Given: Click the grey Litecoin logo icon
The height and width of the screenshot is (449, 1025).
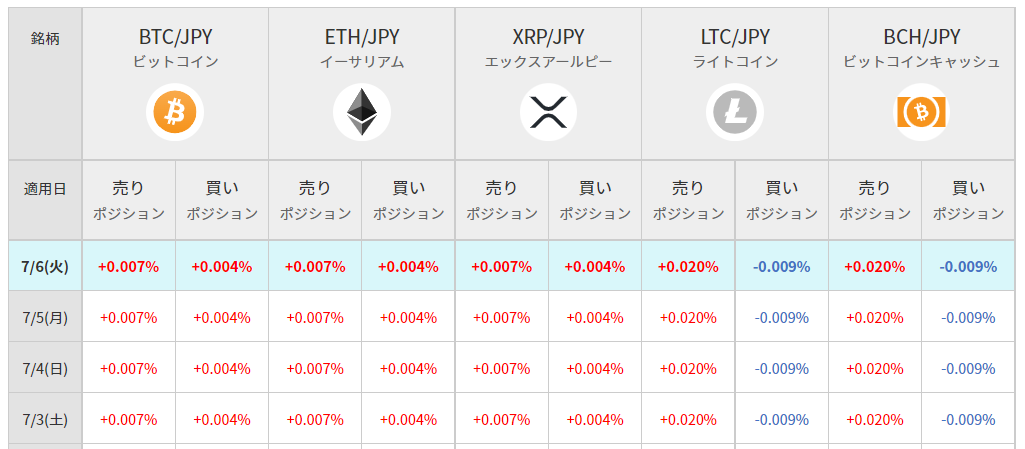Looking at the screenshot, I should point(735,112).
